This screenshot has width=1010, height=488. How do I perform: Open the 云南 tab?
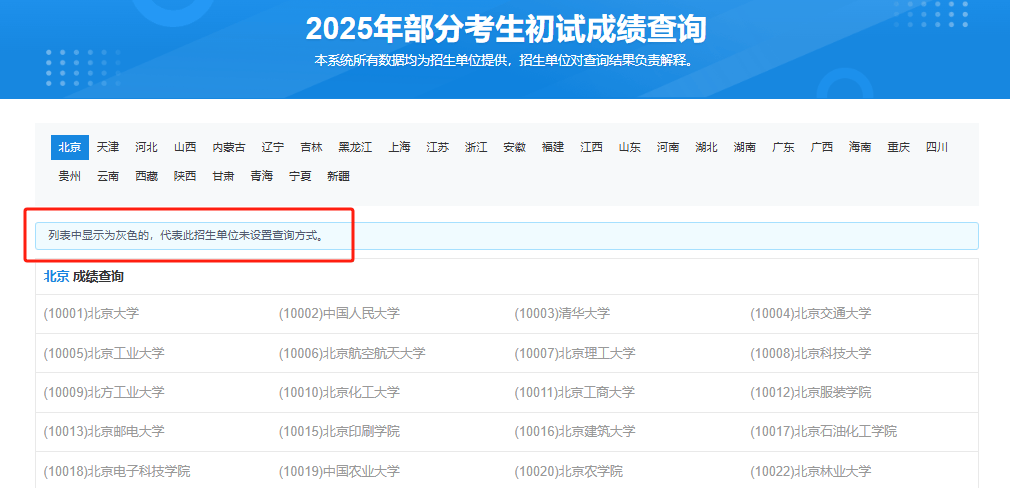[108, 176]
